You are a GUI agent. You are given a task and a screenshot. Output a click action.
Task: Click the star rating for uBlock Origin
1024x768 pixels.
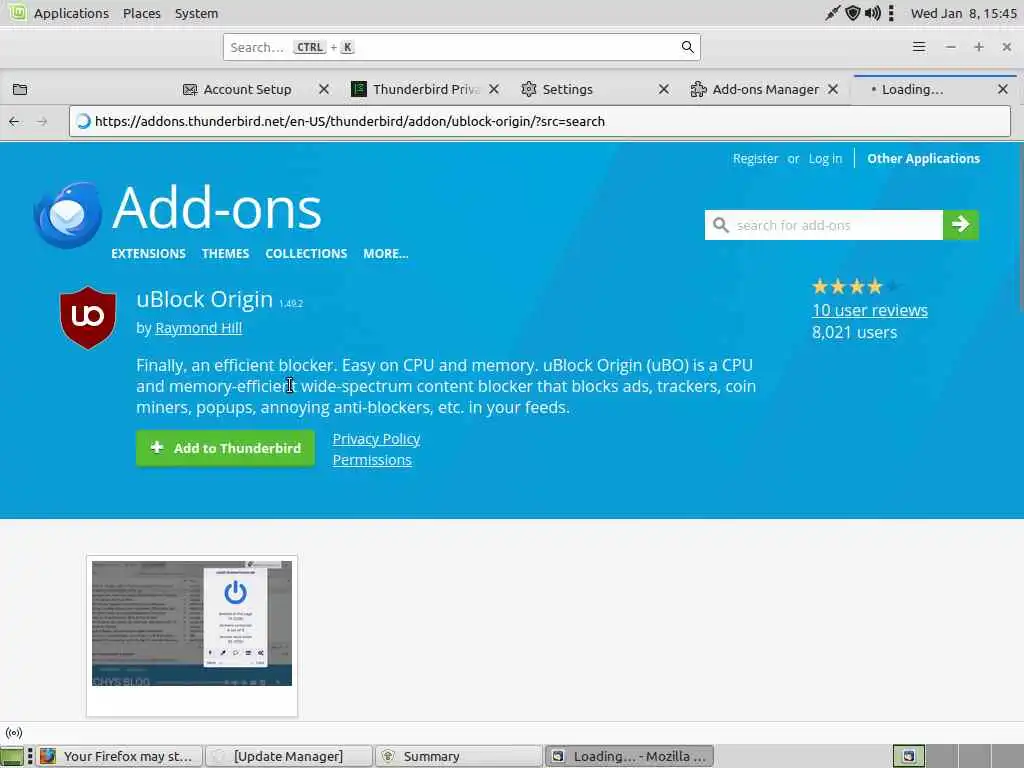(856, 286)
